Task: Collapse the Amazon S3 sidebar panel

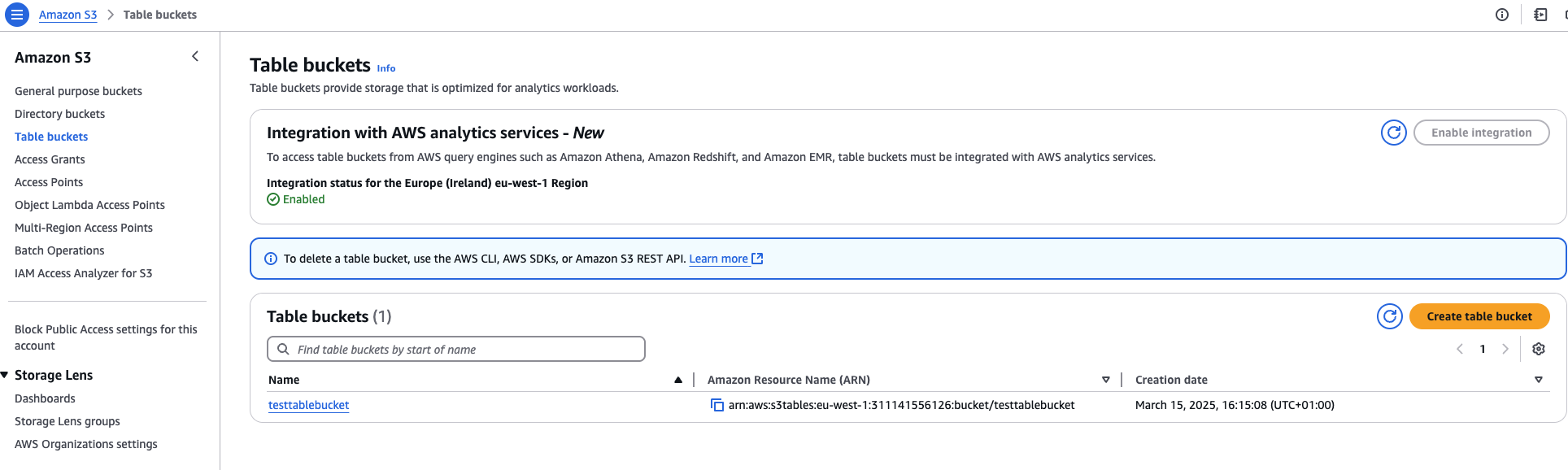Action: (x=194, y=56)
